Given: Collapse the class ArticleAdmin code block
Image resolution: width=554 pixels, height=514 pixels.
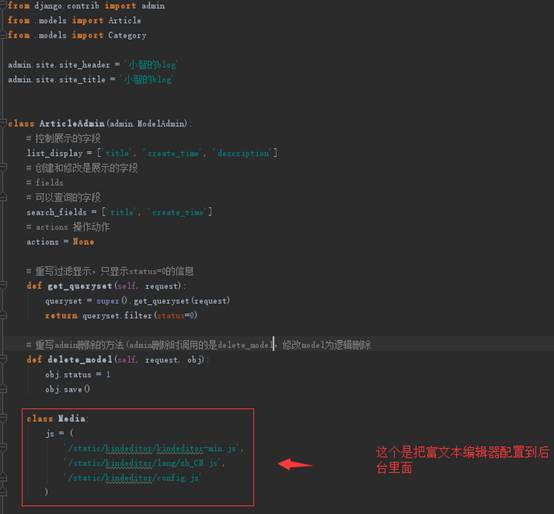Looking at the screenshot, I should [x=3, y=123].
